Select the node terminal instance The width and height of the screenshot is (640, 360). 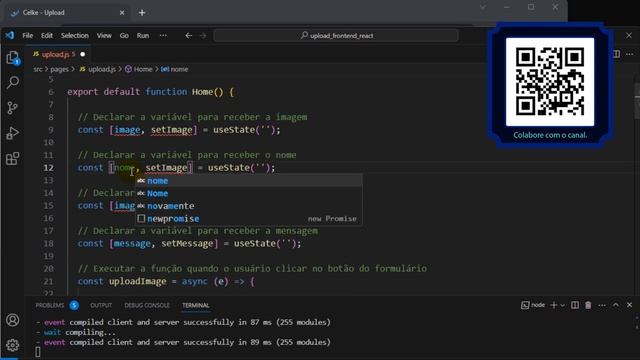tap(533, 305)
